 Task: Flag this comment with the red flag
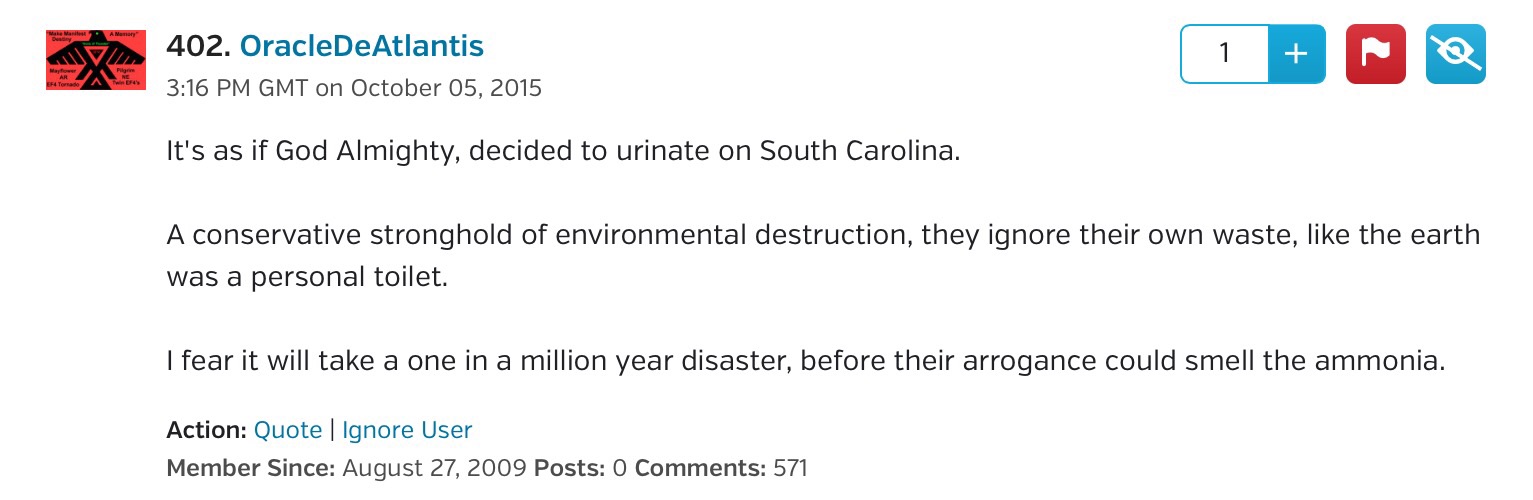click(x=1376, y=54)
